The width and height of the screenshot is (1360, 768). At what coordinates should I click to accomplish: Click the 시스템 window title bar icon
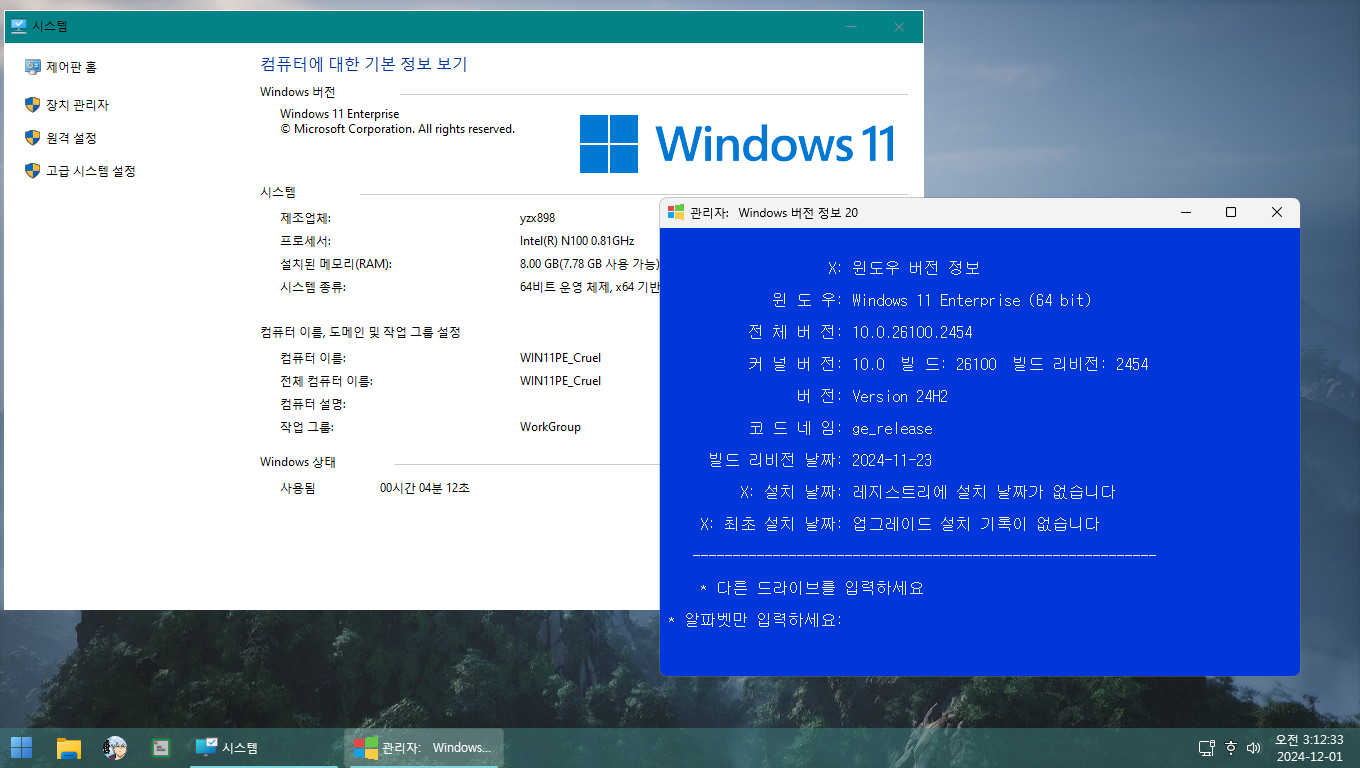pyautogui.click(x=18, y=27)
